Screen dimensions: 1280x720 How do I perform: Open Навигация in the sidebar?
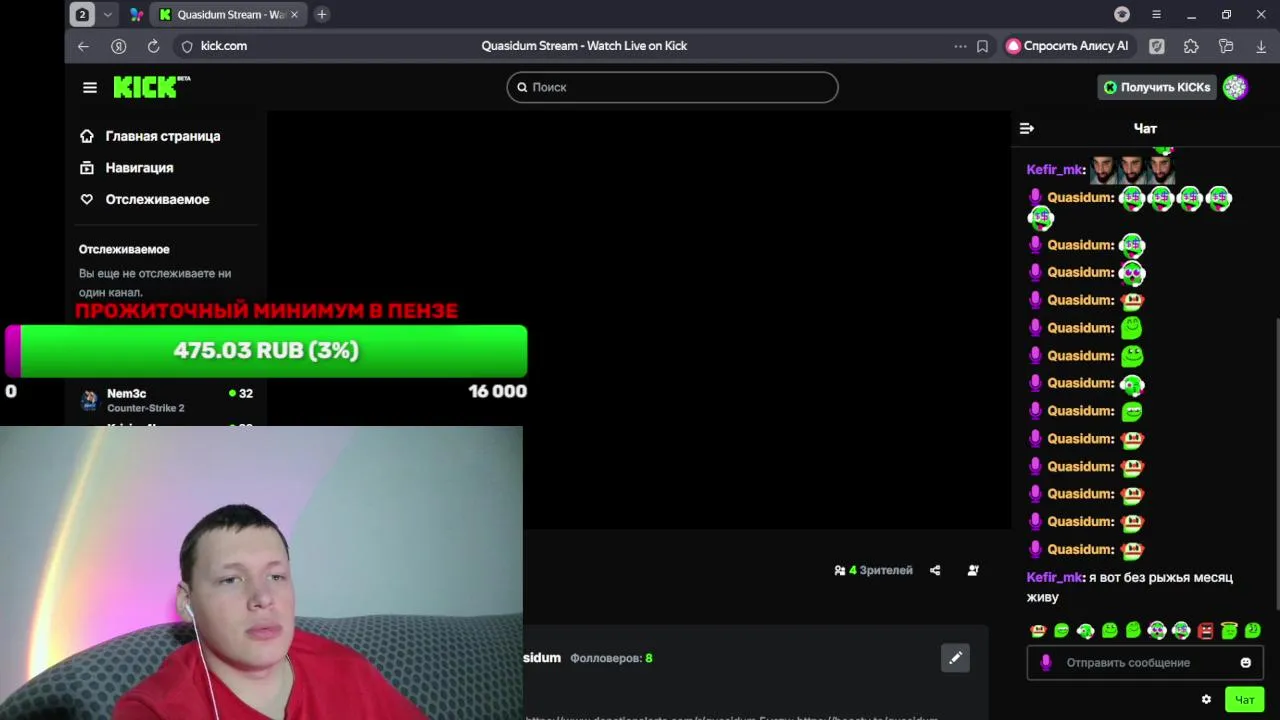tap(127, 168)
